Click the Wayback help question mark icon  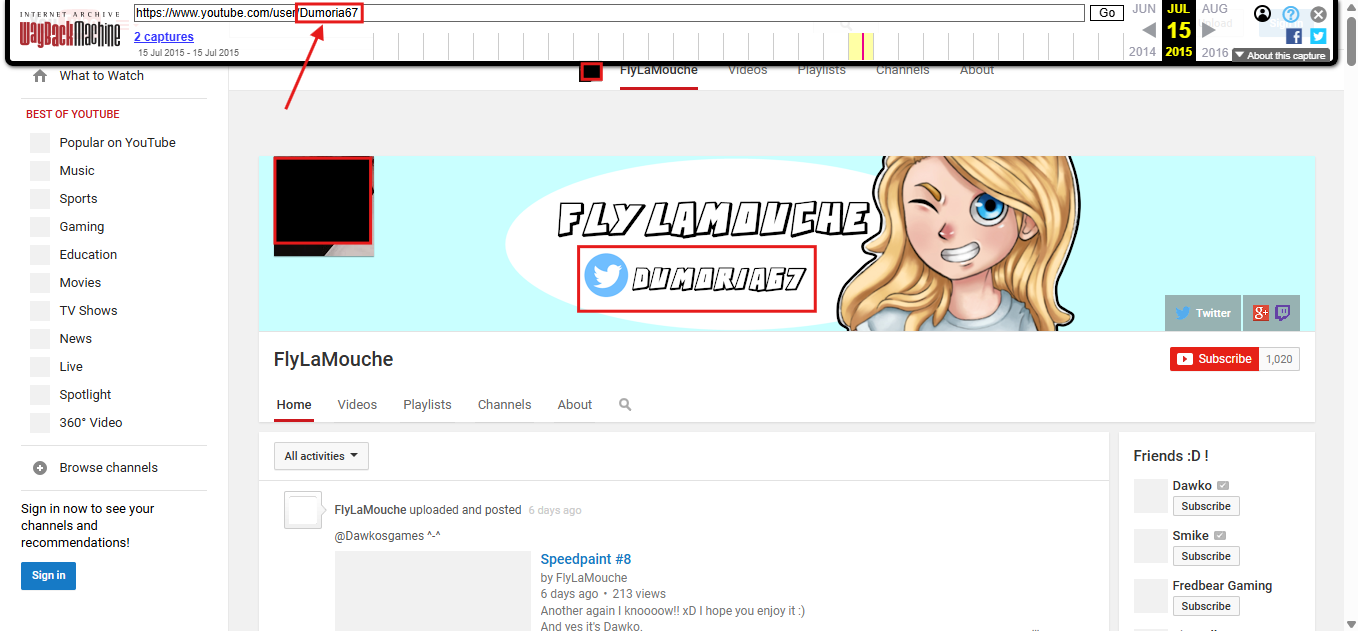tap(1291, 14)
